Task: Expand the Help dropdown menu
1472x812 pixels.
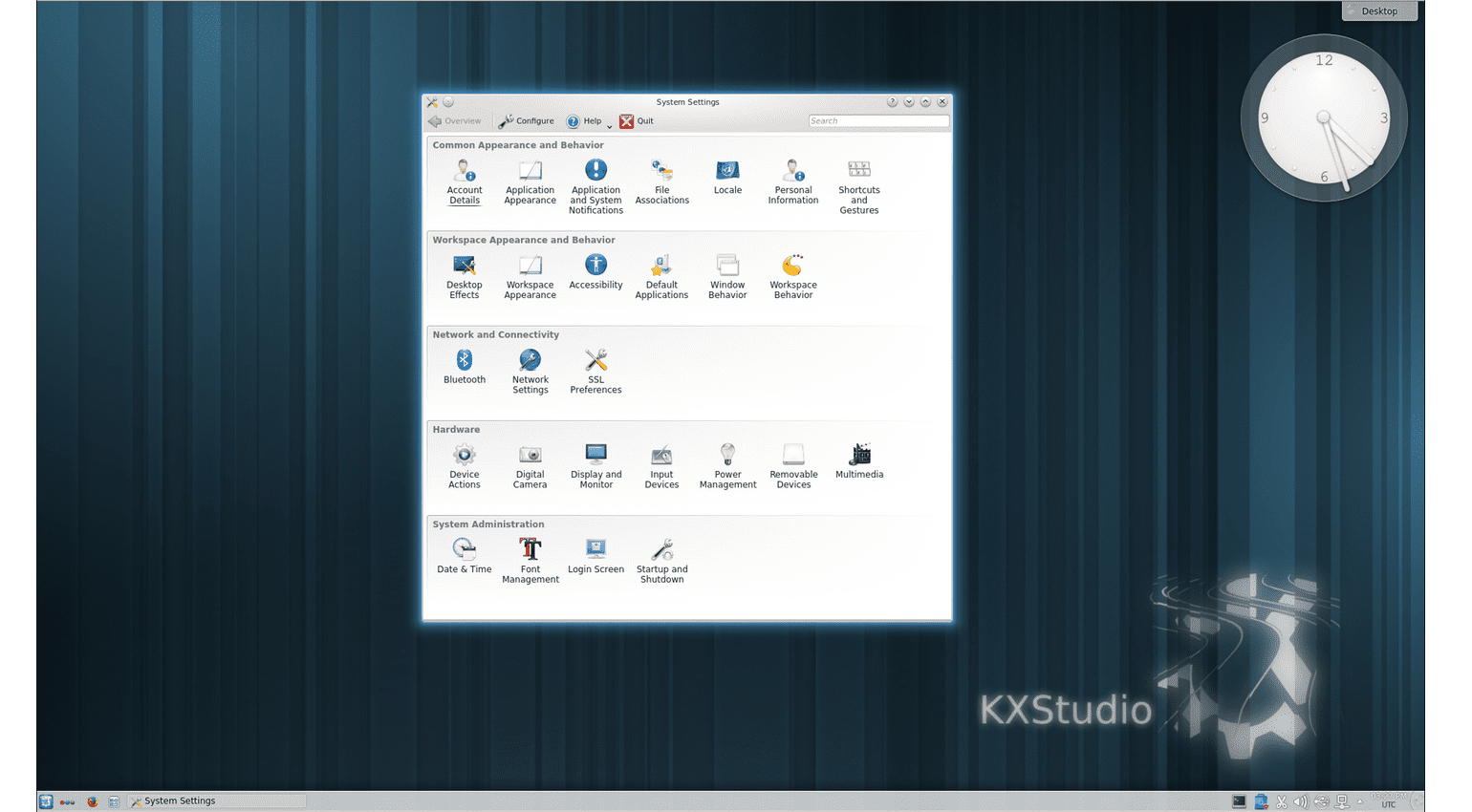Action: [x=609, y=125]
